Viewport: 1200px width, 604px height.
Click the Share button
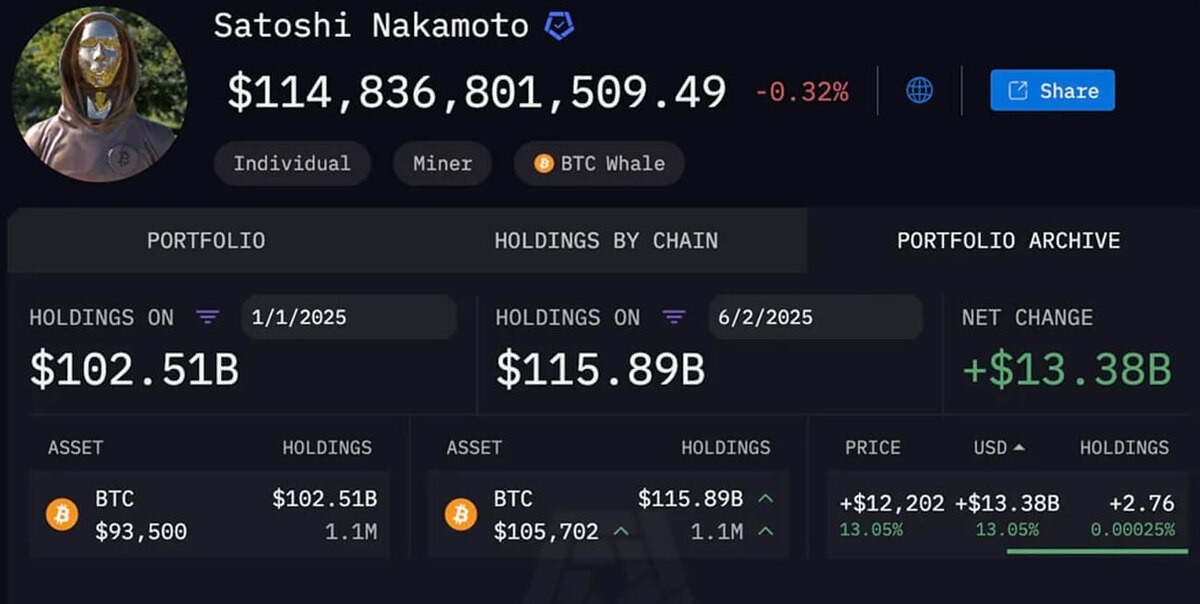click(x=1052, y=91)
